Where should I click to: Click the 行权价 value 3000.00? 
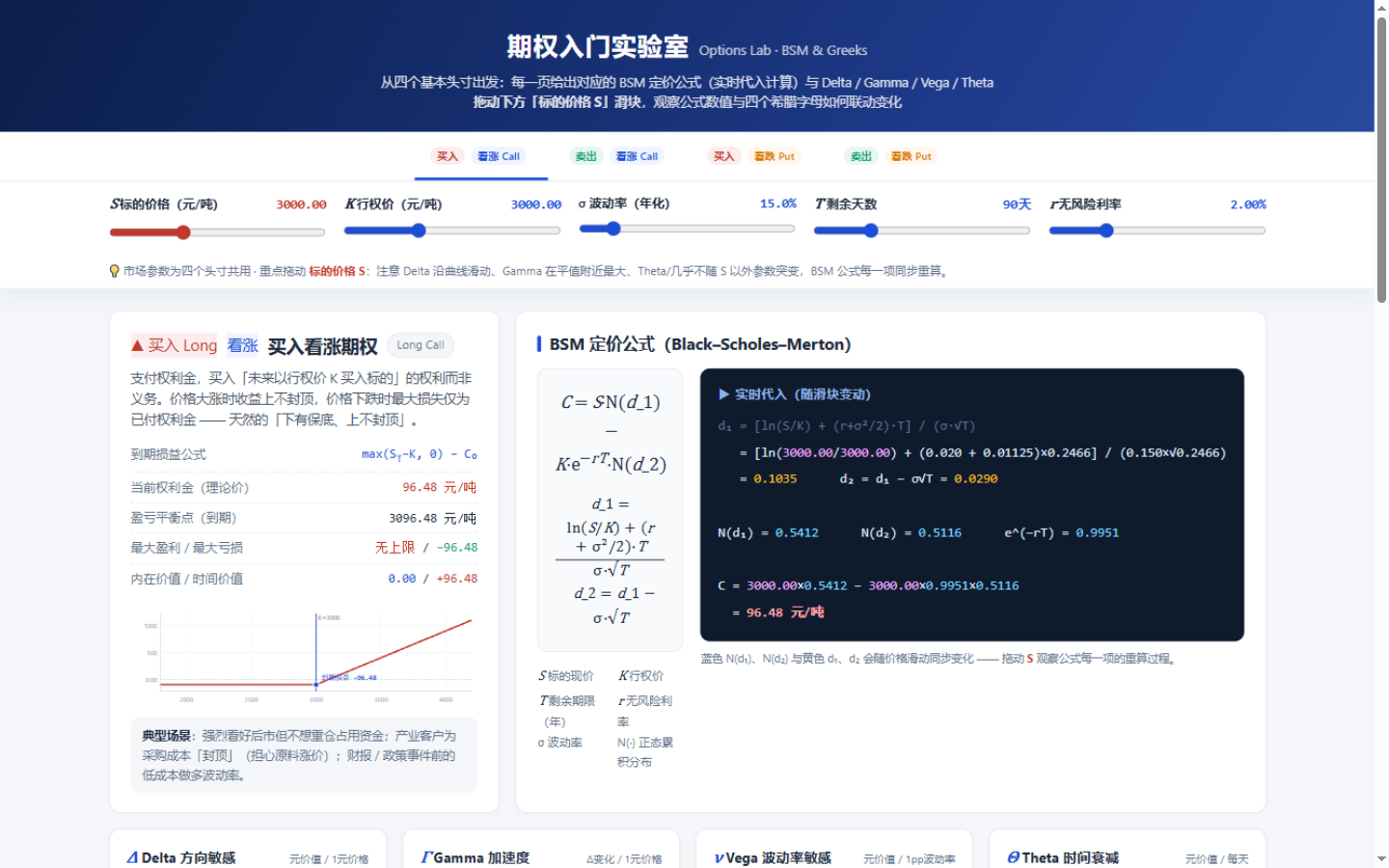coord(535,204)
